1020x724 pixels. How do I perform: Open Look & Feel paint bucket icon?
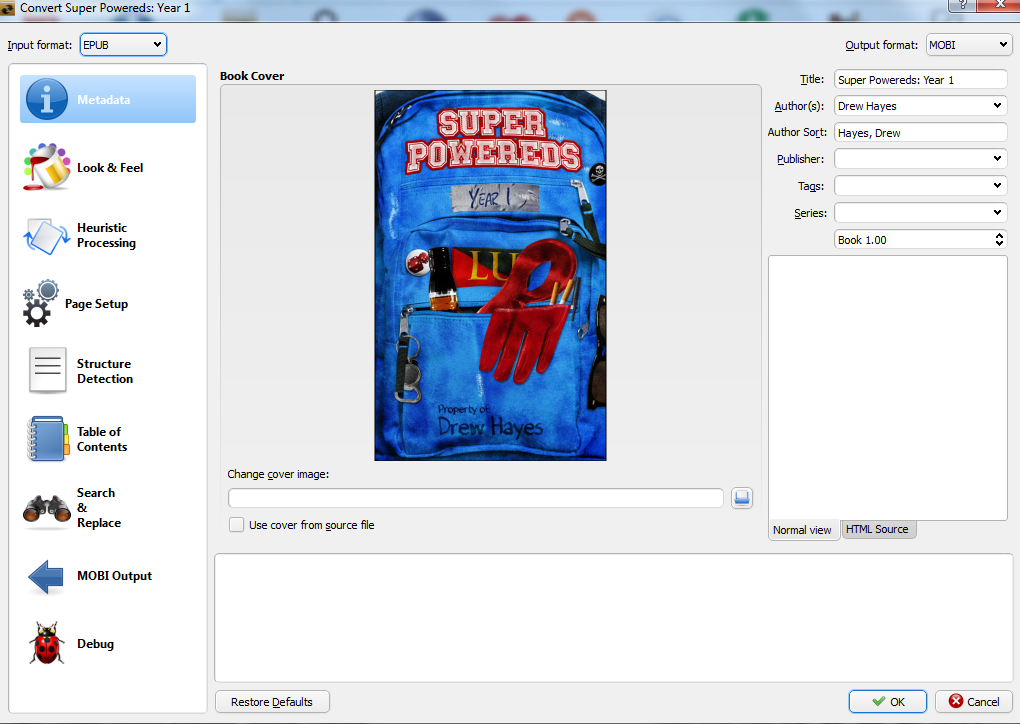(46, 167)
